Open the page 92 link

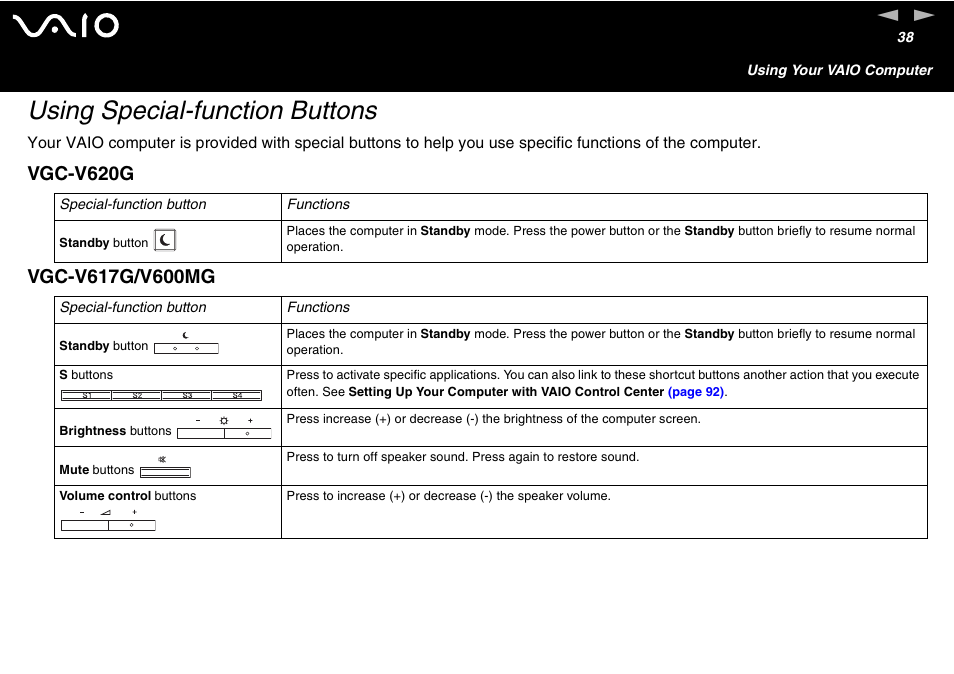coord(696,392)
